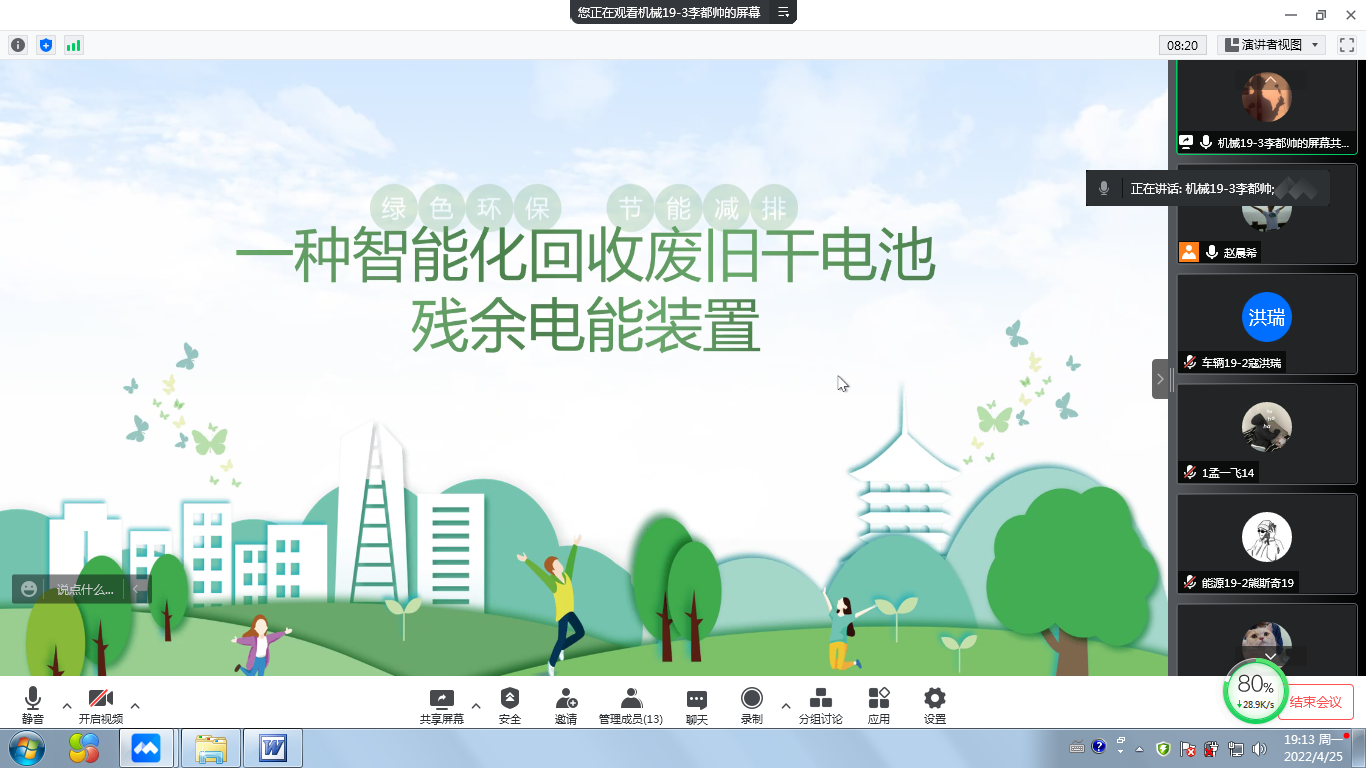Toggle 静音 (Mute) microphone
This screenshot has height=768, width=1366.
[x=33, y=699]
